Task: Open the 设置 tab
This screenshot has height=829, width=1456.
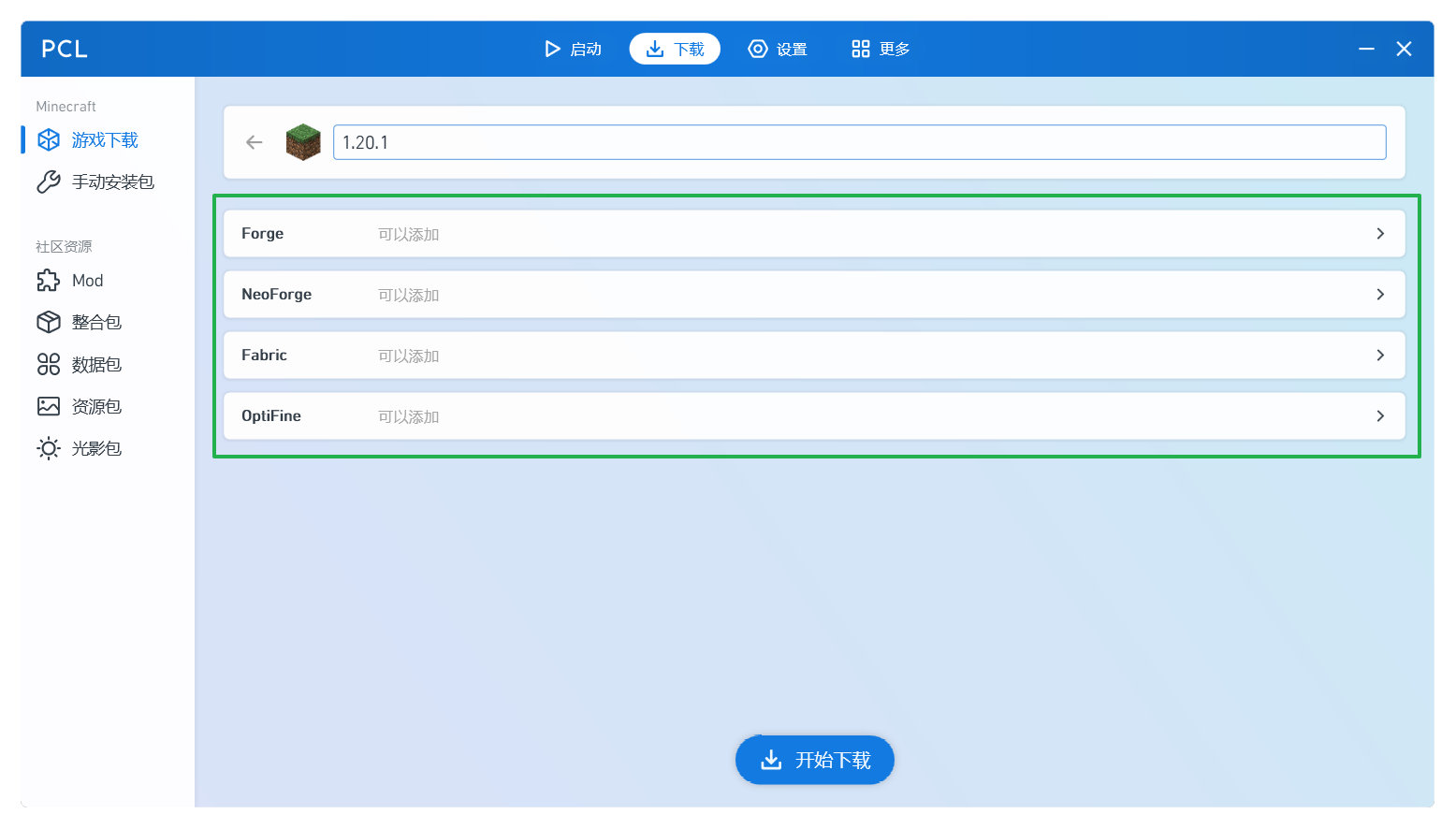Action: pos(778,49)
